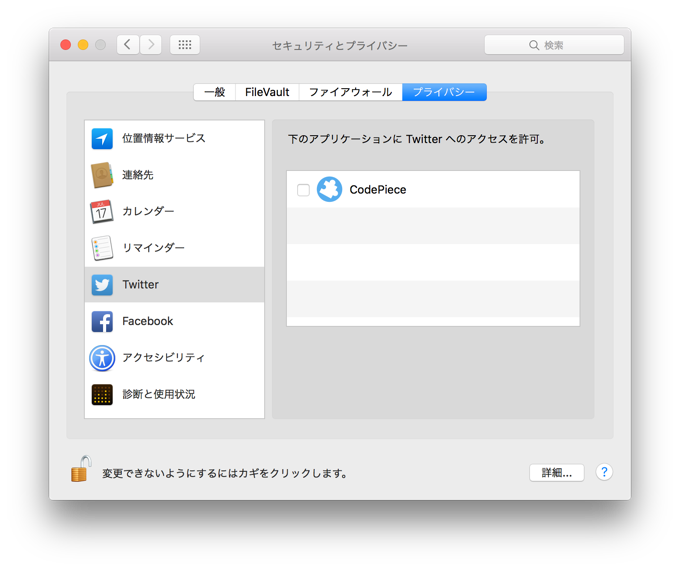The width and height of the screenshot is (680, 570).
Task: Select the プライバシー tab
Action: pos(444,92)
